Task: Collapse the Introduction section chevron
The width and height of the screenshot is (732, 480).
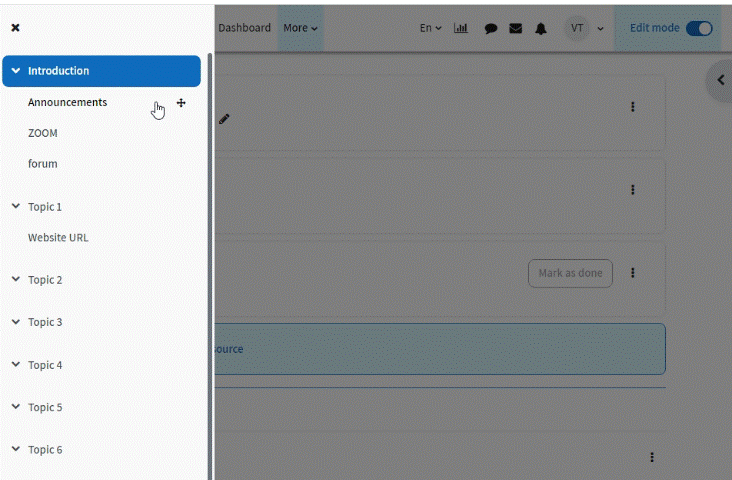Action: point(15,71)
